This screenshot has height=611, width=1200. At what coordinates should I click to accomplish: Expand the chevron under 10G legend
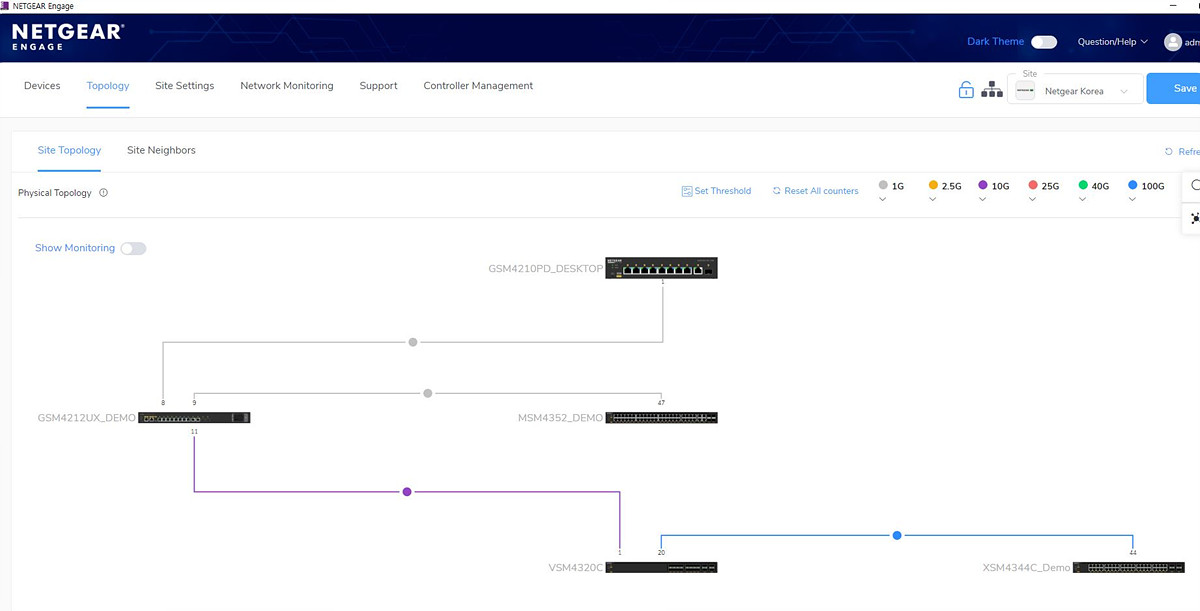pyautogui.click(x=983, y=199)
